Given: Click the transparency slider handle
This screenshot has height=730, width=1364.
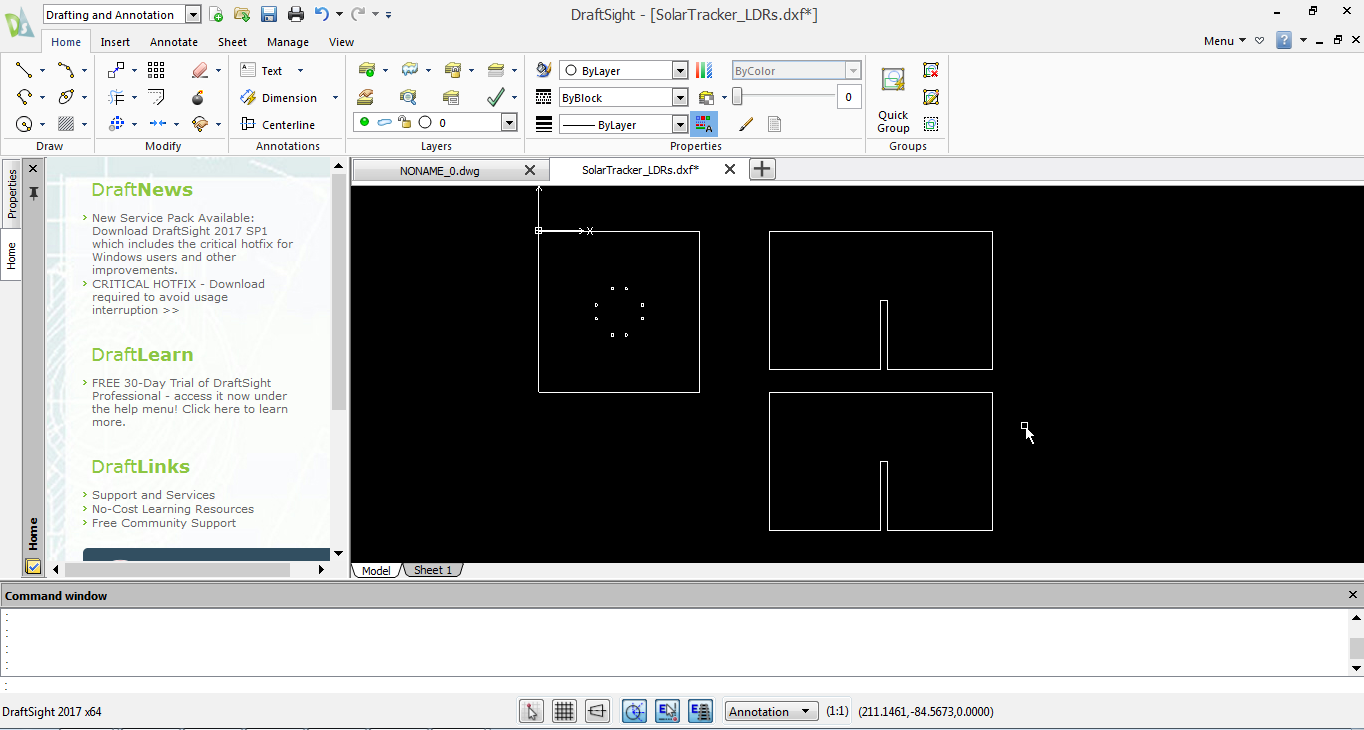Looking at the screenshot, I should click(x=737, y=96).
